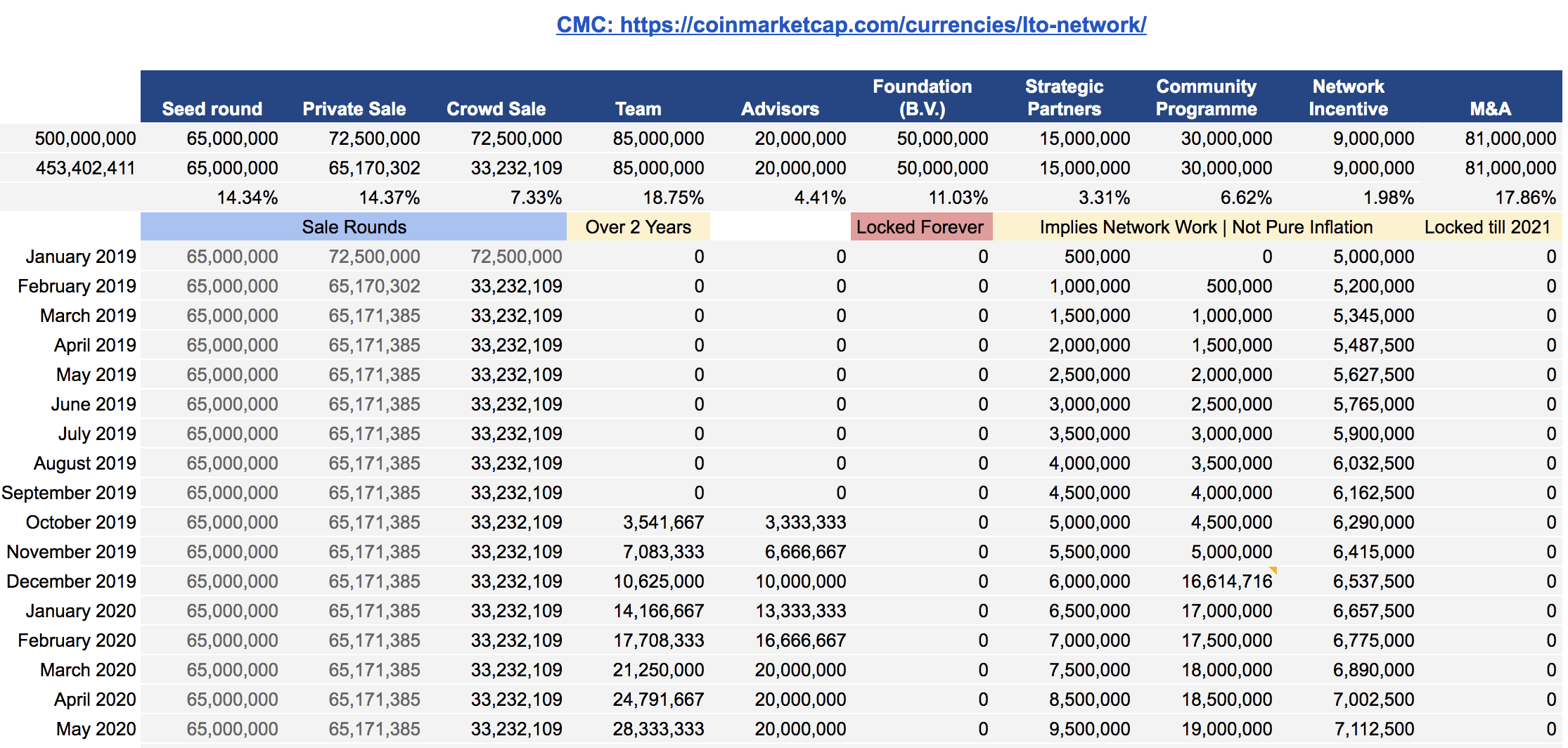Click Private Sale value 65,170,302 for February 2019
The image size is (1568, 748).
tap(374, 286)
